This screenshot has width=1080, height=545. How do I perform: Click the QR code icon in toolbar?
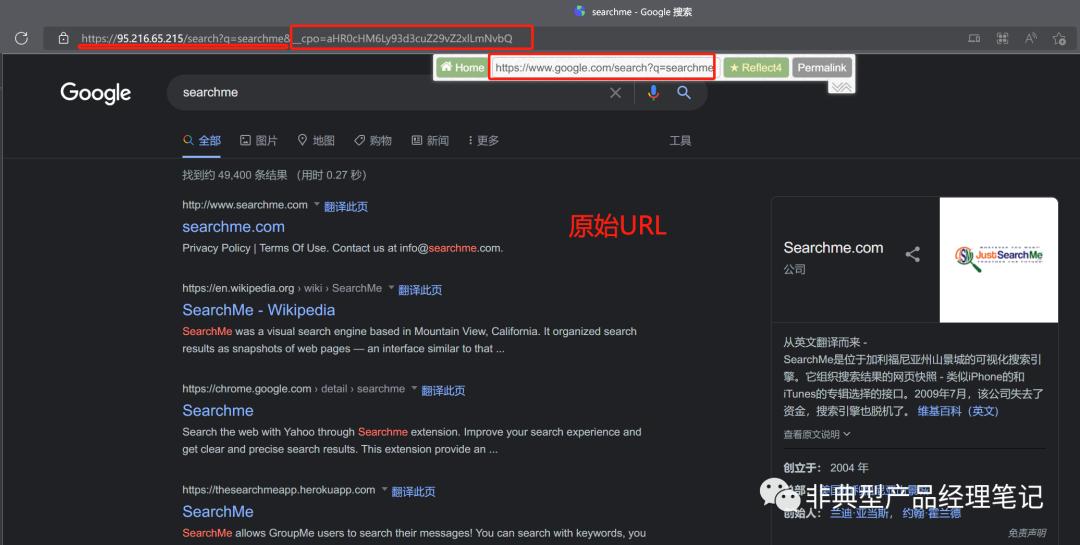[1002, 39]
